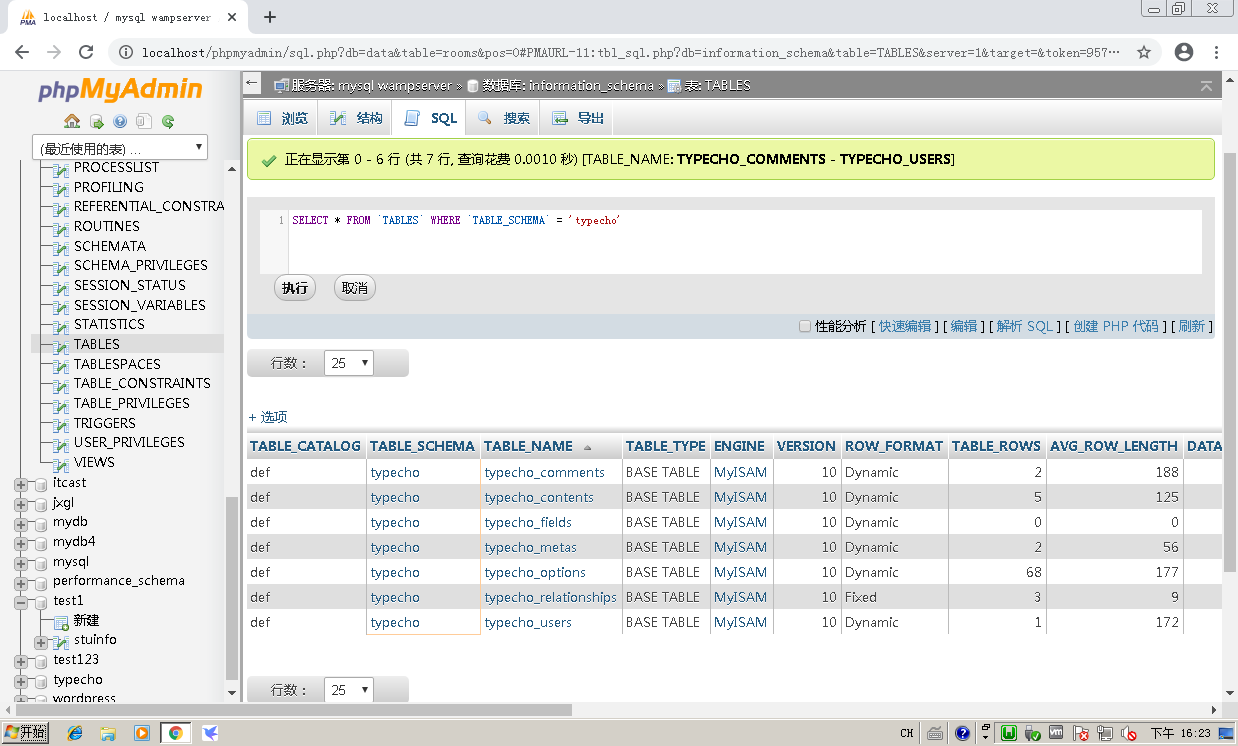Open phpMyAdmin documentation help icon
This screenshot has height=746, width=1238.
point(120,122)
